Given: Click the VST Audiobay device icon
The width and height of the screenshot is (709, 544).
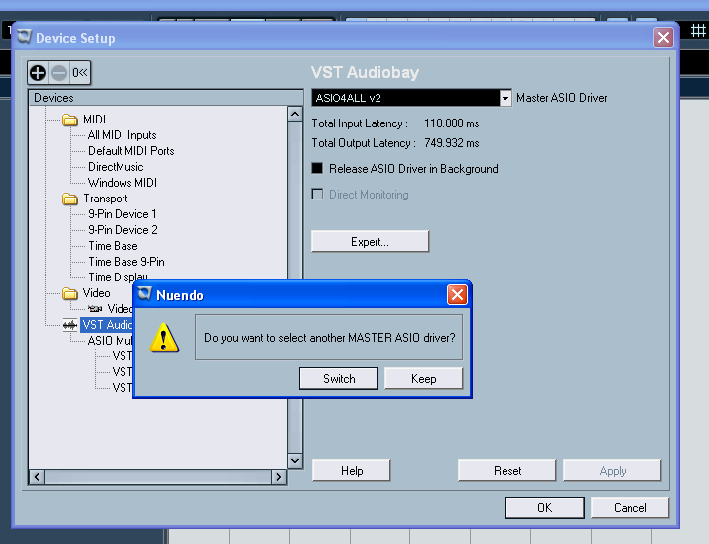Looking at the screenshot, I should [x=70, y=325].
